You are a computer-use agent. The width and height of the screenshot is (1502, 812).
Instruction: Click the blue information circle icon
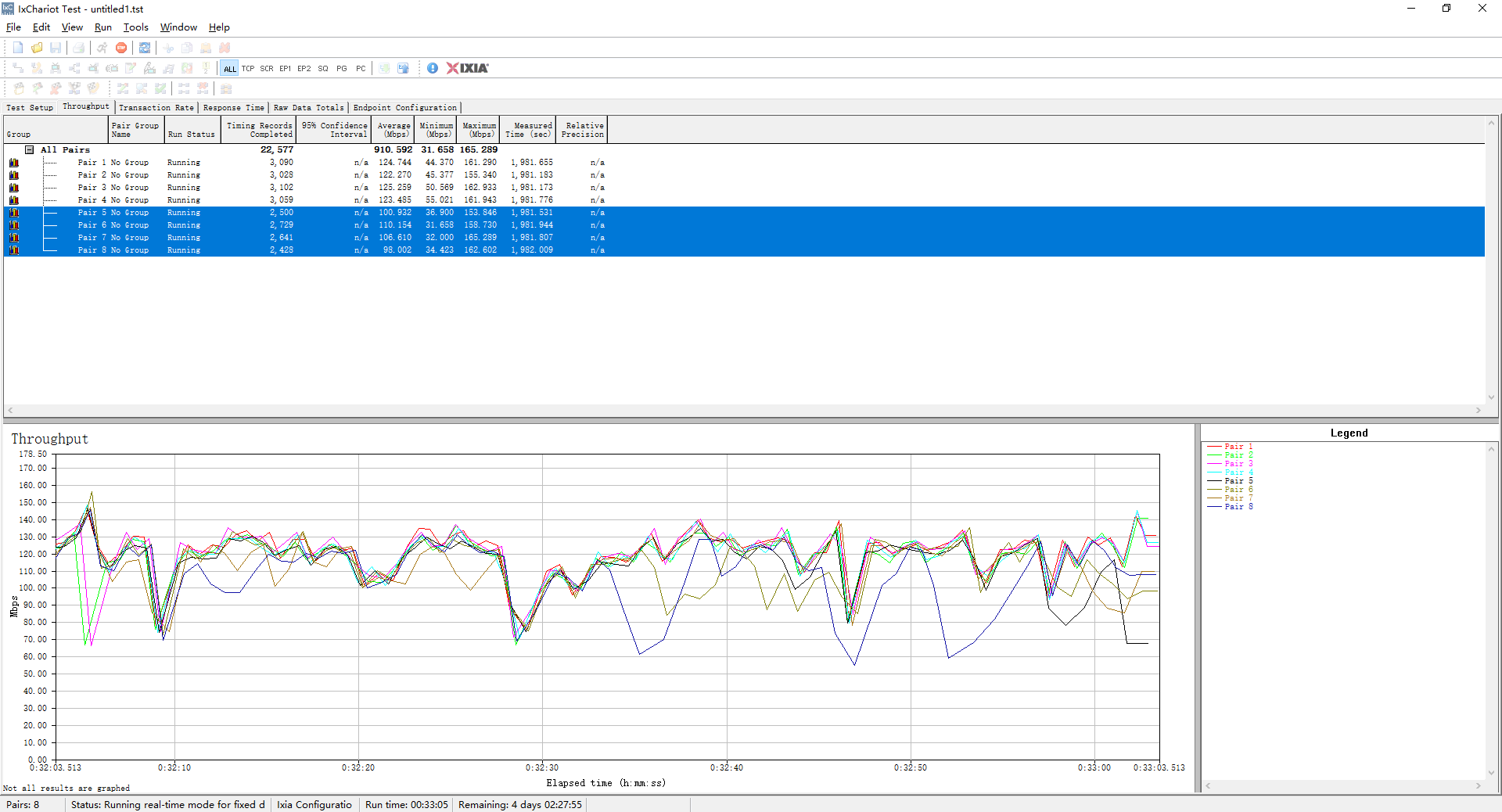(433, 68)
